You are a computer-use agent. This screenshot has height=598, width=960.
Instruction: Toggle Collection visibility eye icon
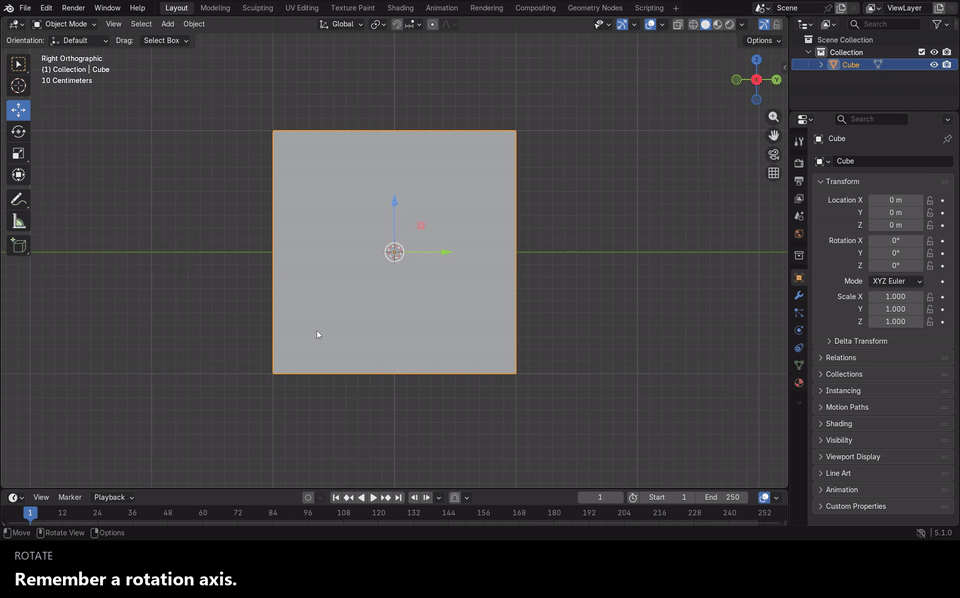[934, 52]
